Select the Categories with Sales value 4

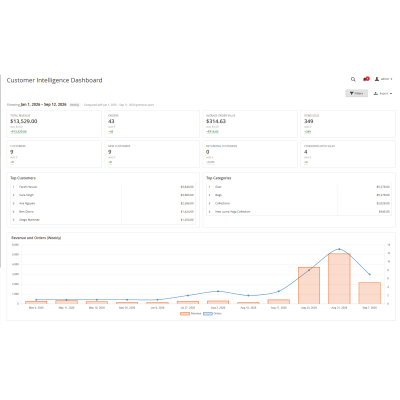tap(306, 152)
